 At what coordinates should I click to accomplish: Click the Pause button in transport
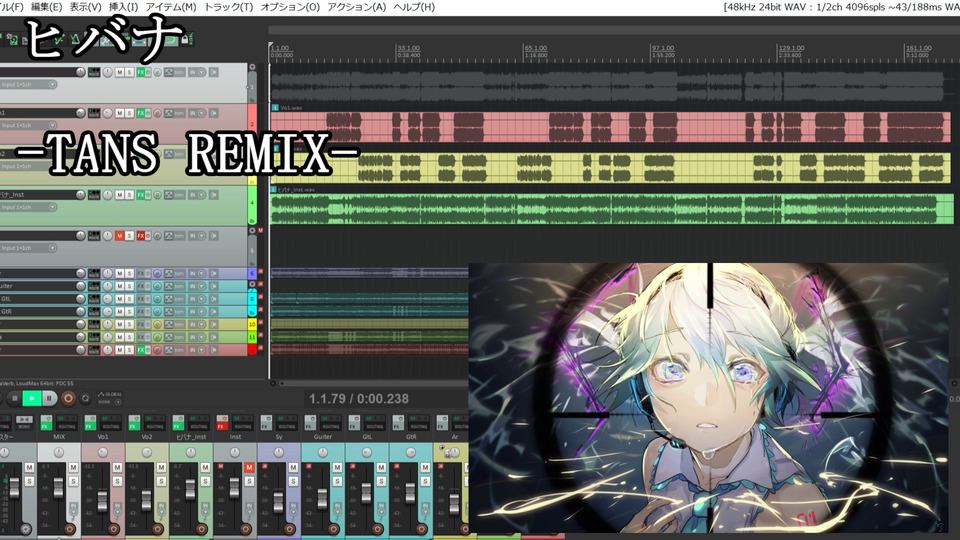[50, 399]
